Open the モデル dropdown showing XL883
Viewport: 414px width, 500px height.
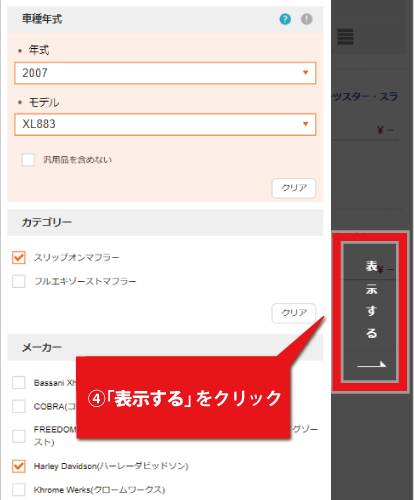pyautogui.click(x=165, y=124)
